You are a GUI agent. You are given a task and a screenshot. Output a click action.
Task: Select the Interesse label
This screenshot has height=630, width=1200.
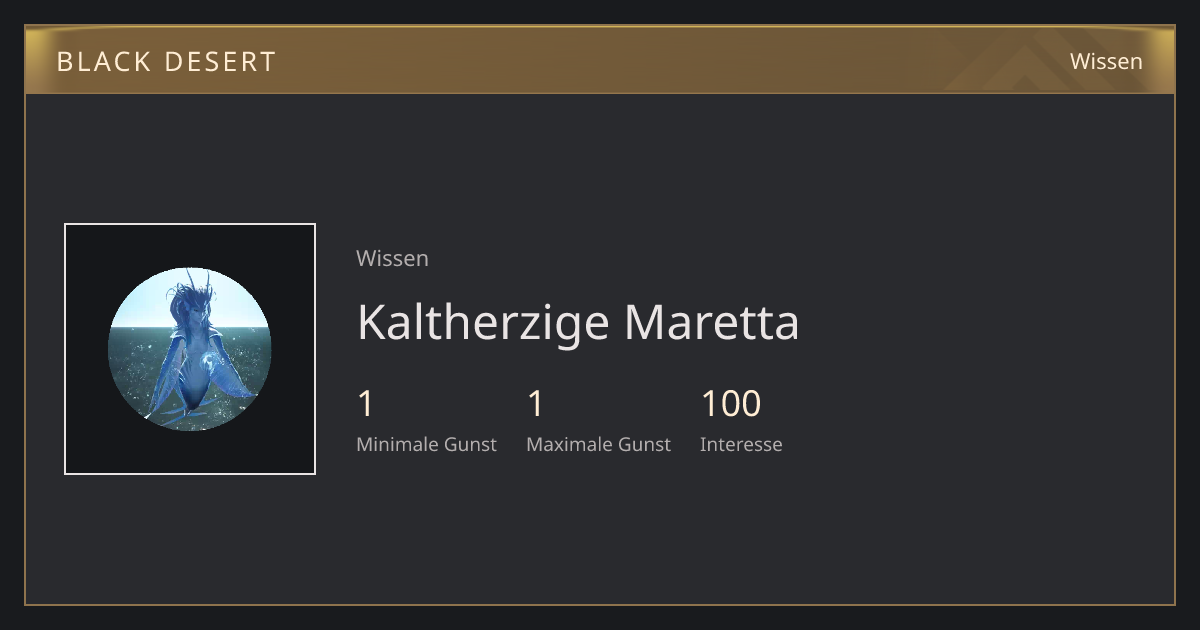pyautogui.click(x=741, y=444)
